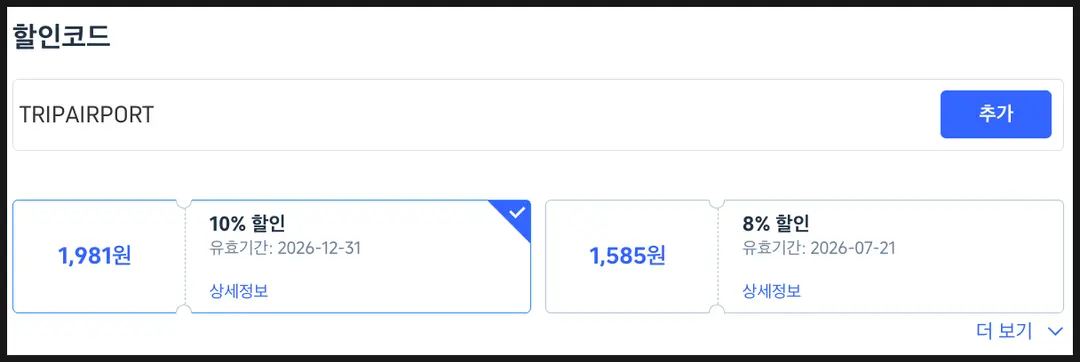Click the 1,981원 discount amount
Screen dimensions: 1080x362
click(95, 256)
